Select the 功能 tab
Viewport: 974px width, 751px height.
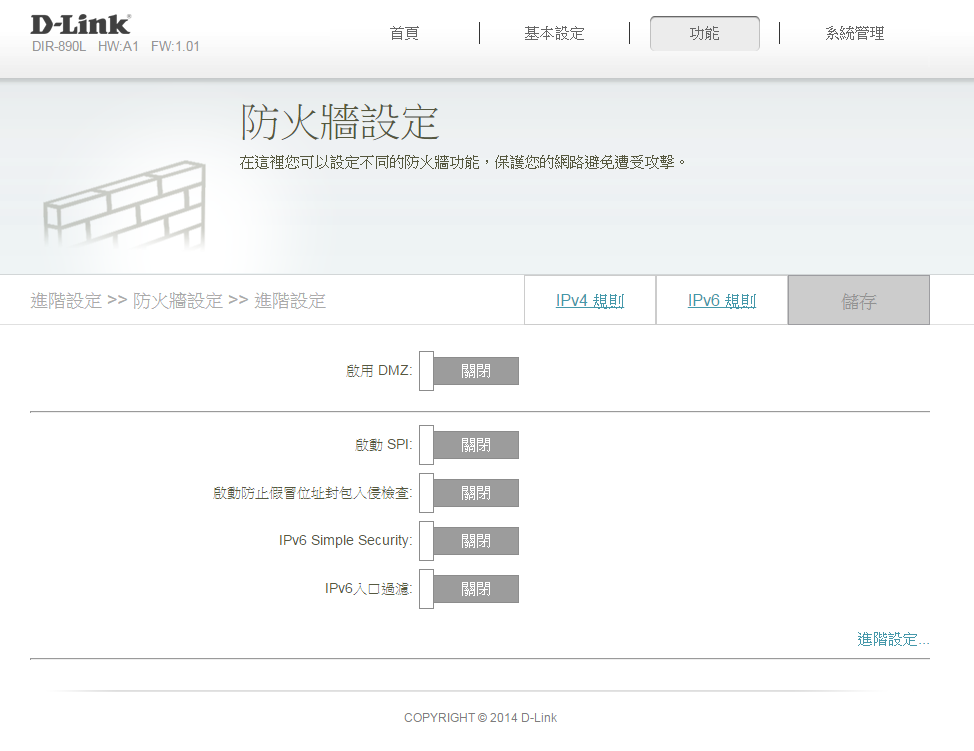(704, 34)
